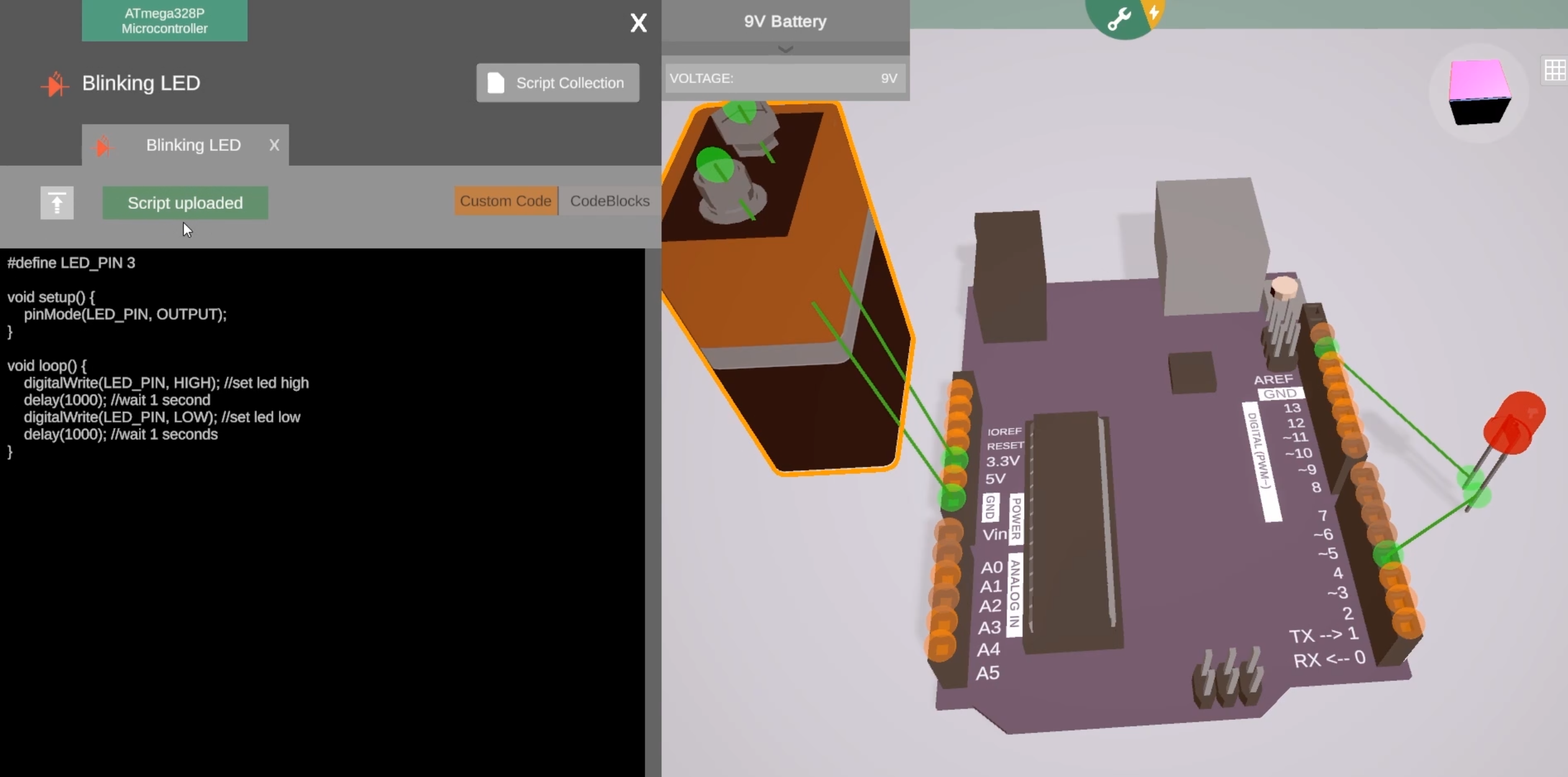
Task: Click the code editor vertical scrollbar
Action: point(653,512)
